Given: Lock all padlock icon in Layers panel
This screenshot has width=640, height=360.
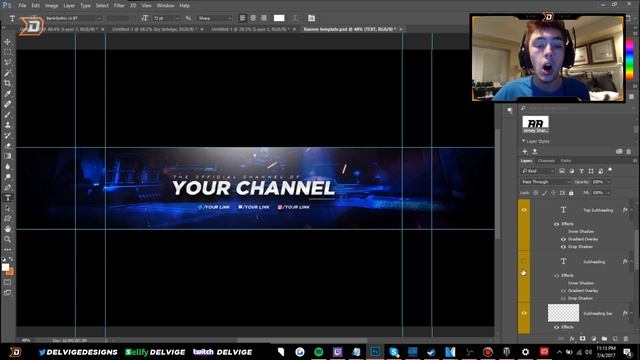Looking at the screenshot, I should (571, 193).
